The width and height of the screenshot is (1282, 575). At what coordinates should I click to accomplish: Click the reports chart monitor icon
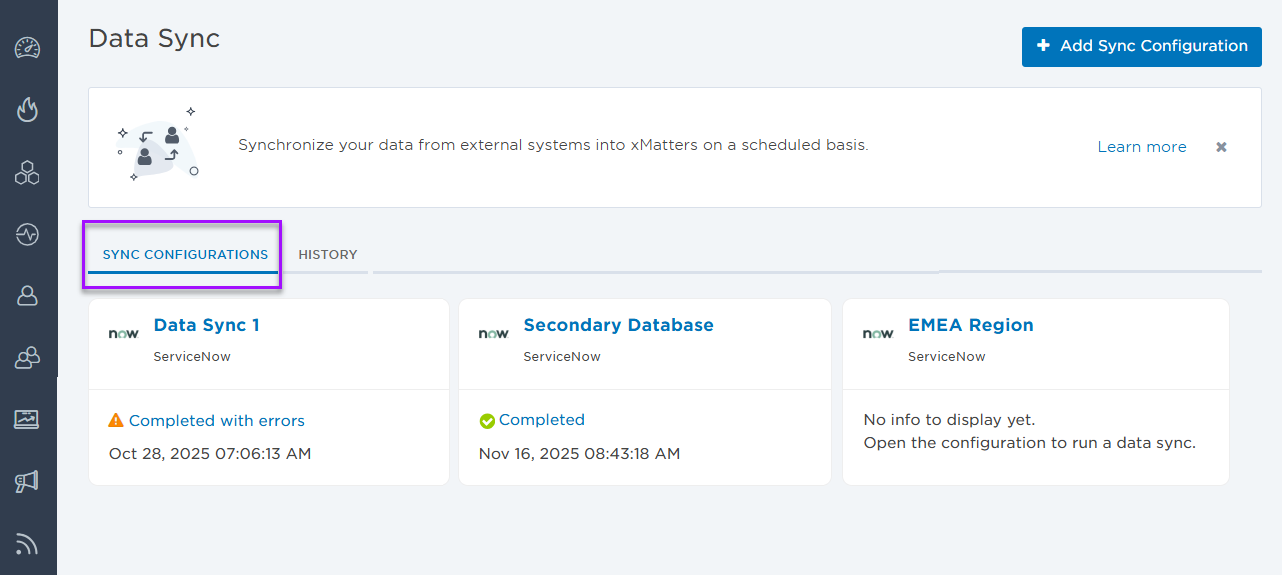(x=27, y=419)
